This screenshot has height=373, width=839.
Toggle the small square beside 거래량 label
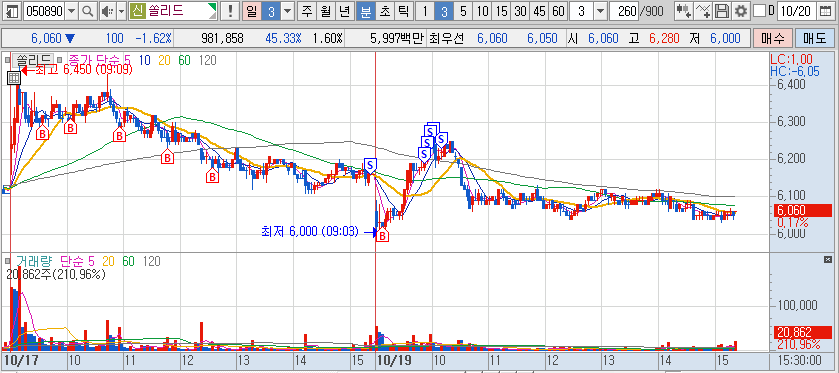click(x=7, y=261)
